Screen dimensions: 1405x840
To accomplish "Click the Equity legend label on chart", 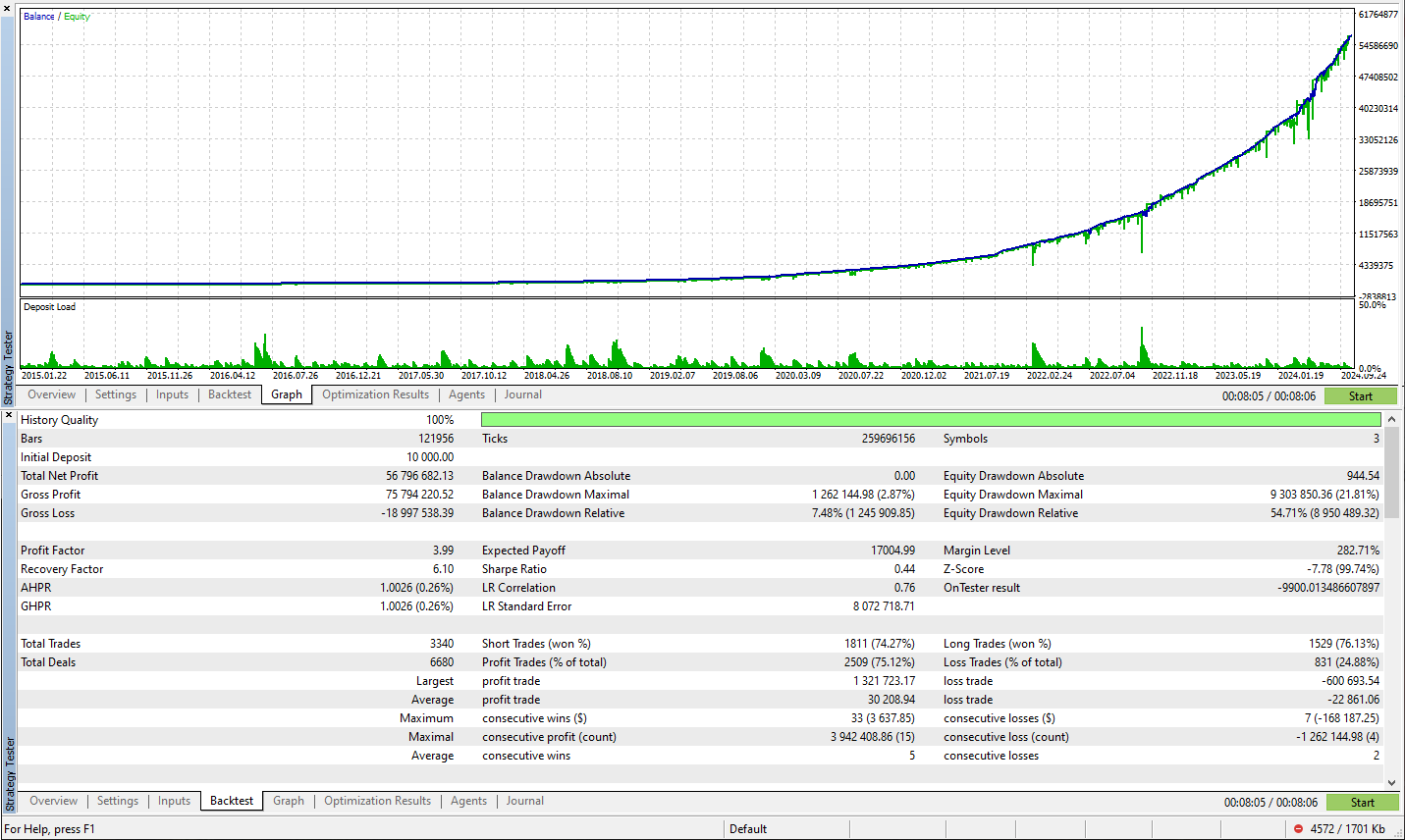I will pos(77,17).
